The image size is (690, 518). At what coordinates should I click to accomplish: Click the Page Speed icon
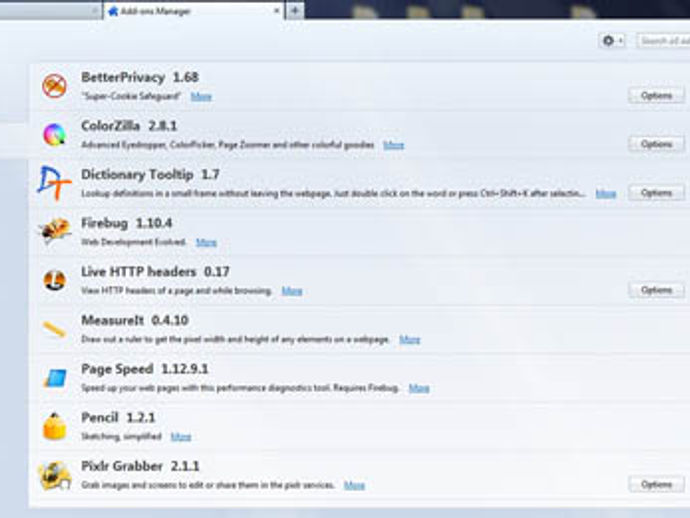point(55,378)
